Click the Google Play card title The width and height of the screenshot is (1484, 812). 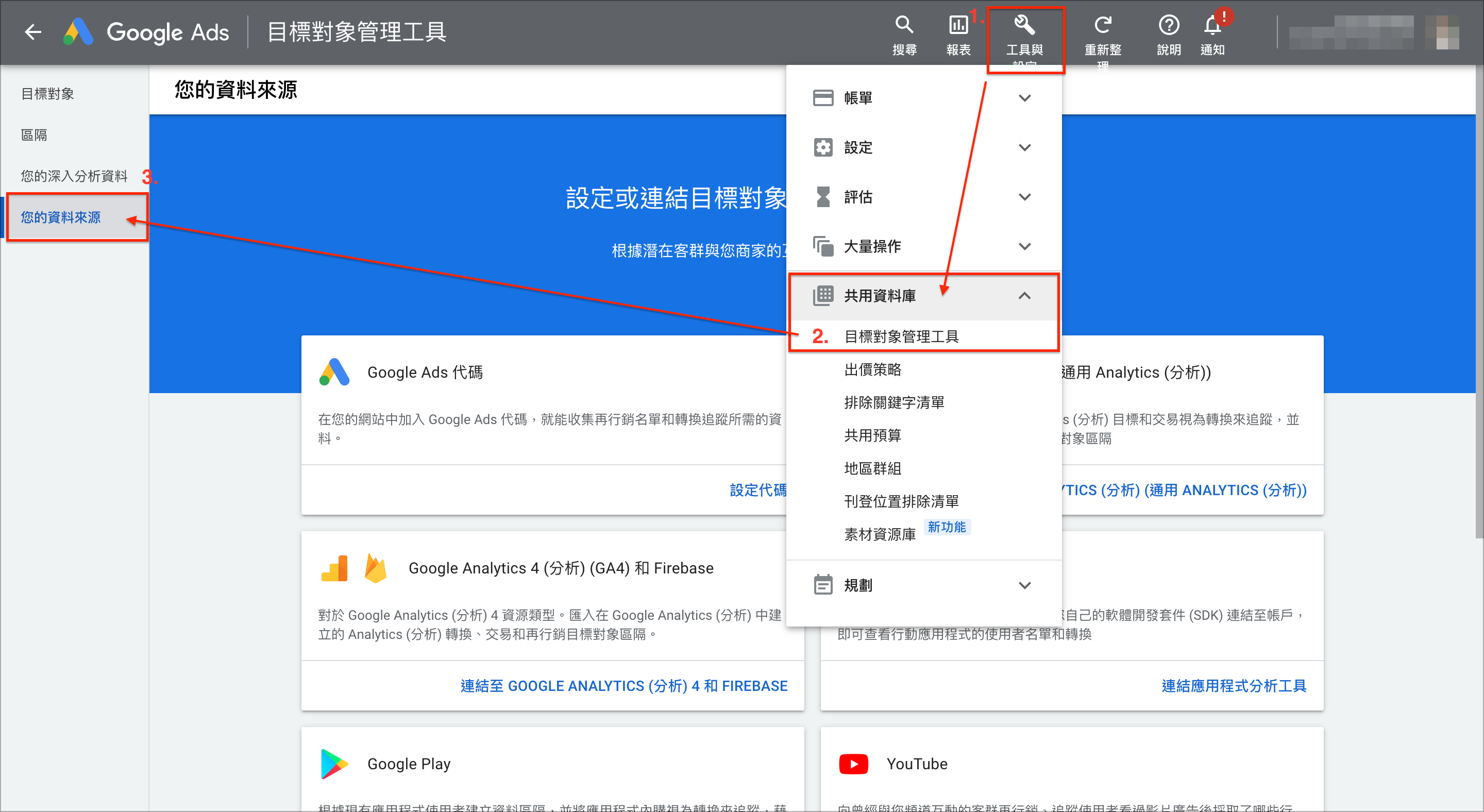(x=409, y=764)
